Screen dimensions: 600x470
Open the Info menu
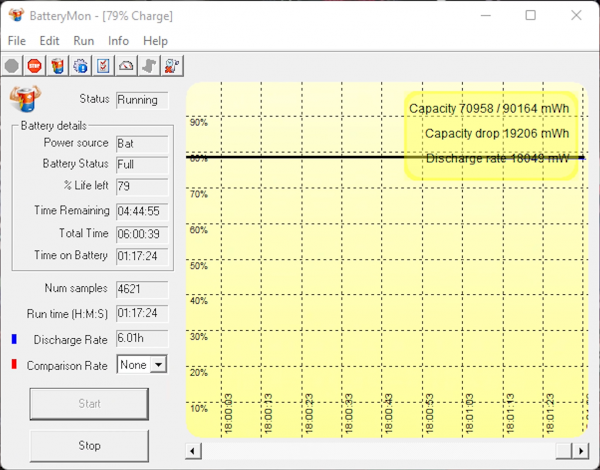click(x=118, y=41)
